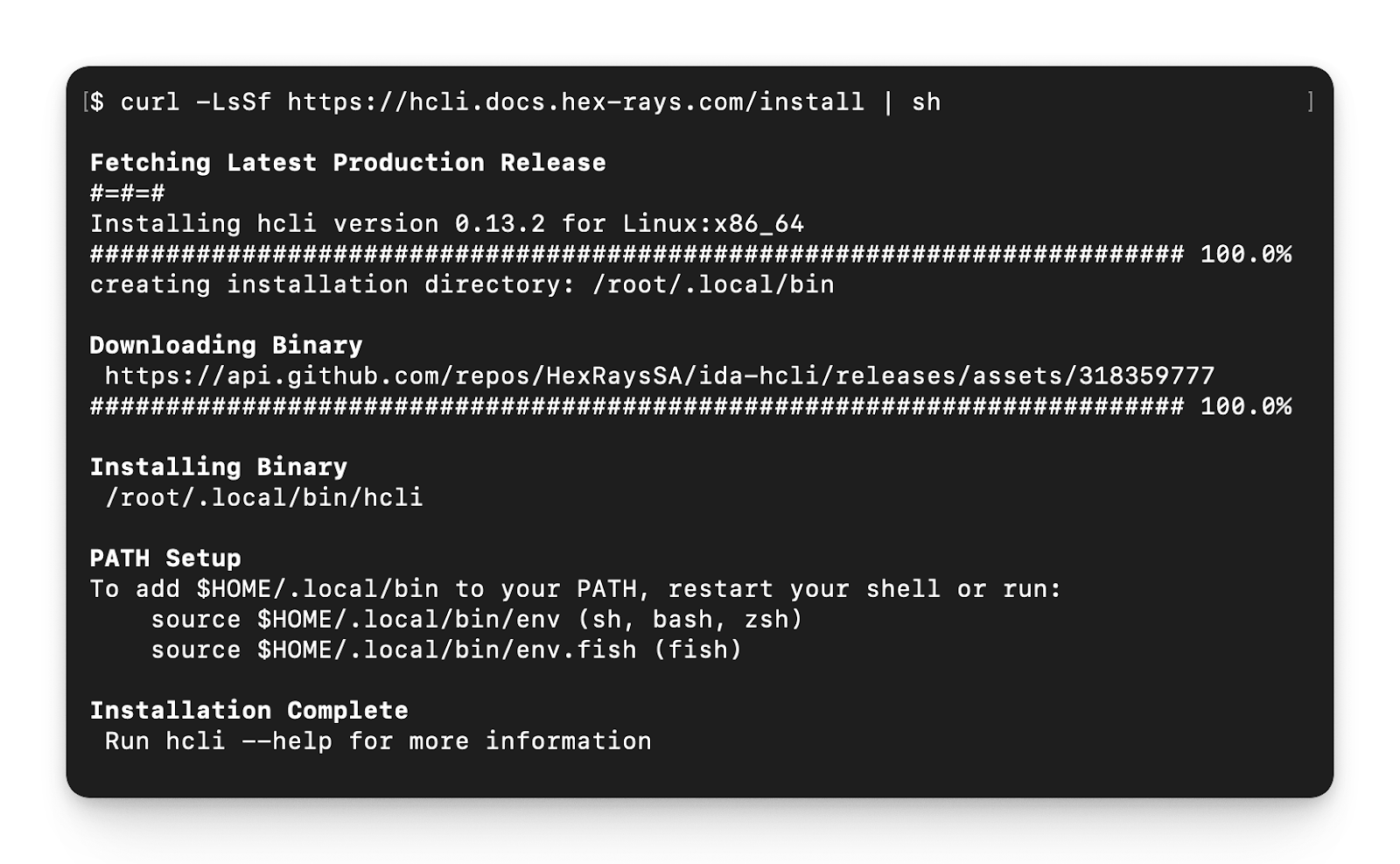Click the hash progress bar above "creating installation directory"

(x=636, y=255)
